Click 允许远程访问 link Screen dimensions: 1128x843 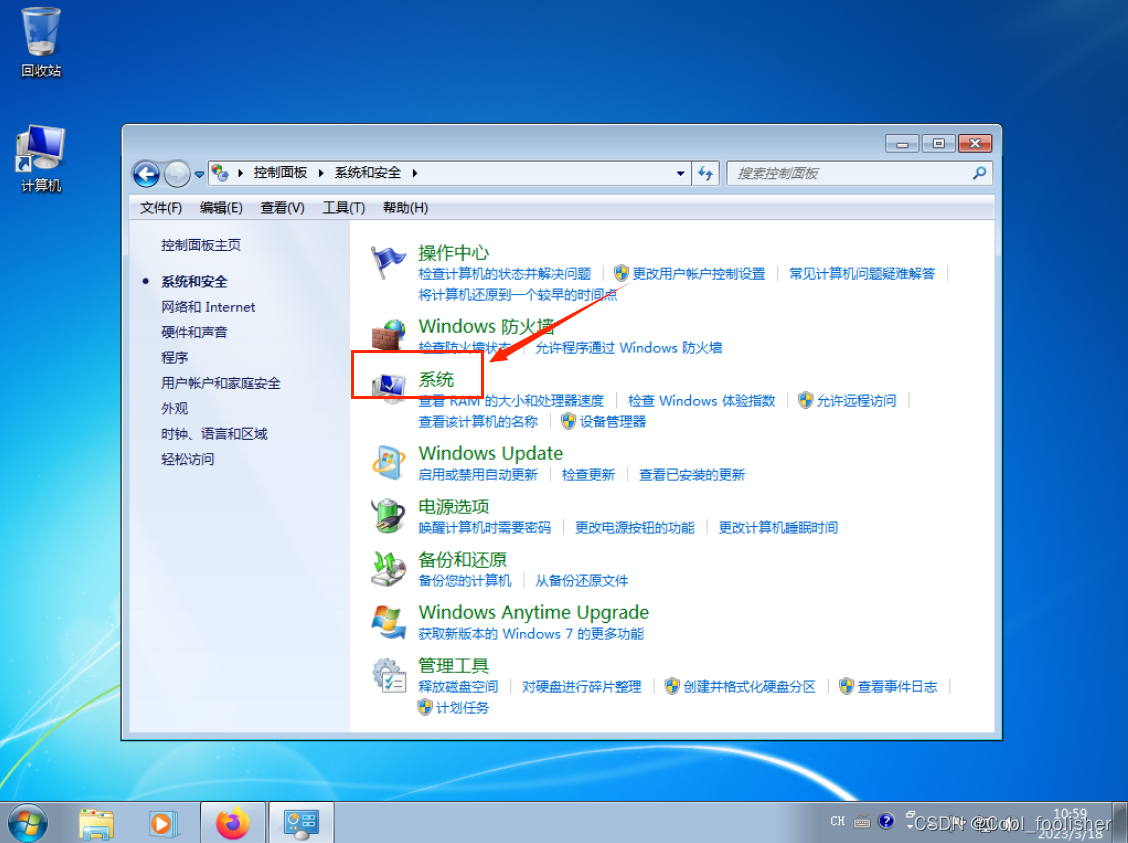click(856, 401)
